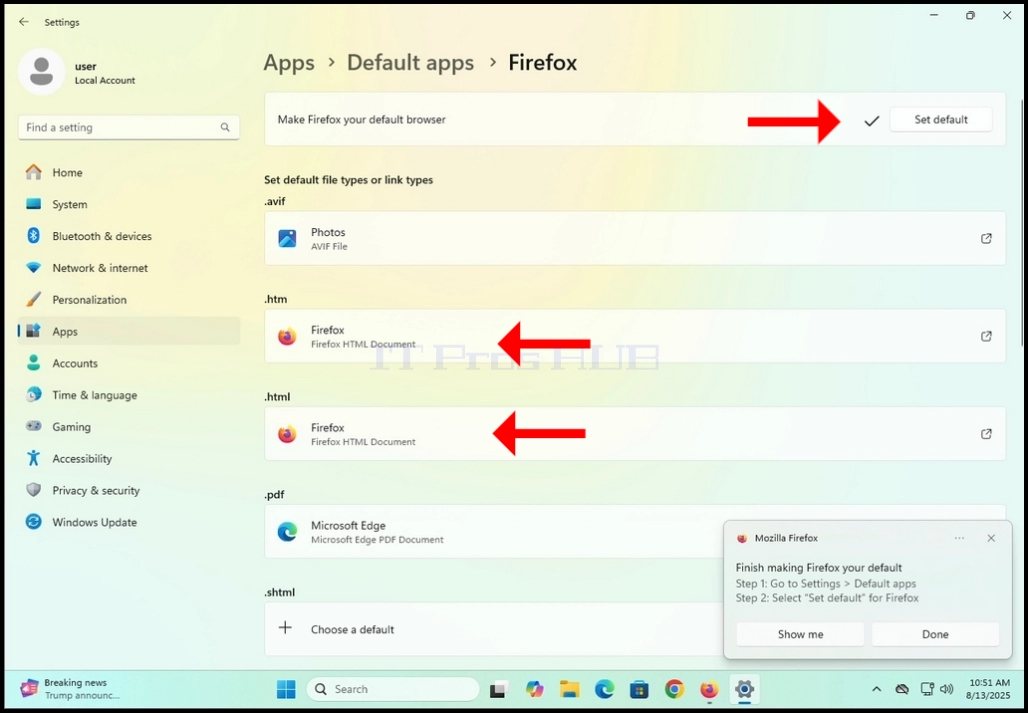Open Accessibility settings
Screen dimensions: 1028x713
pos(128,459)
